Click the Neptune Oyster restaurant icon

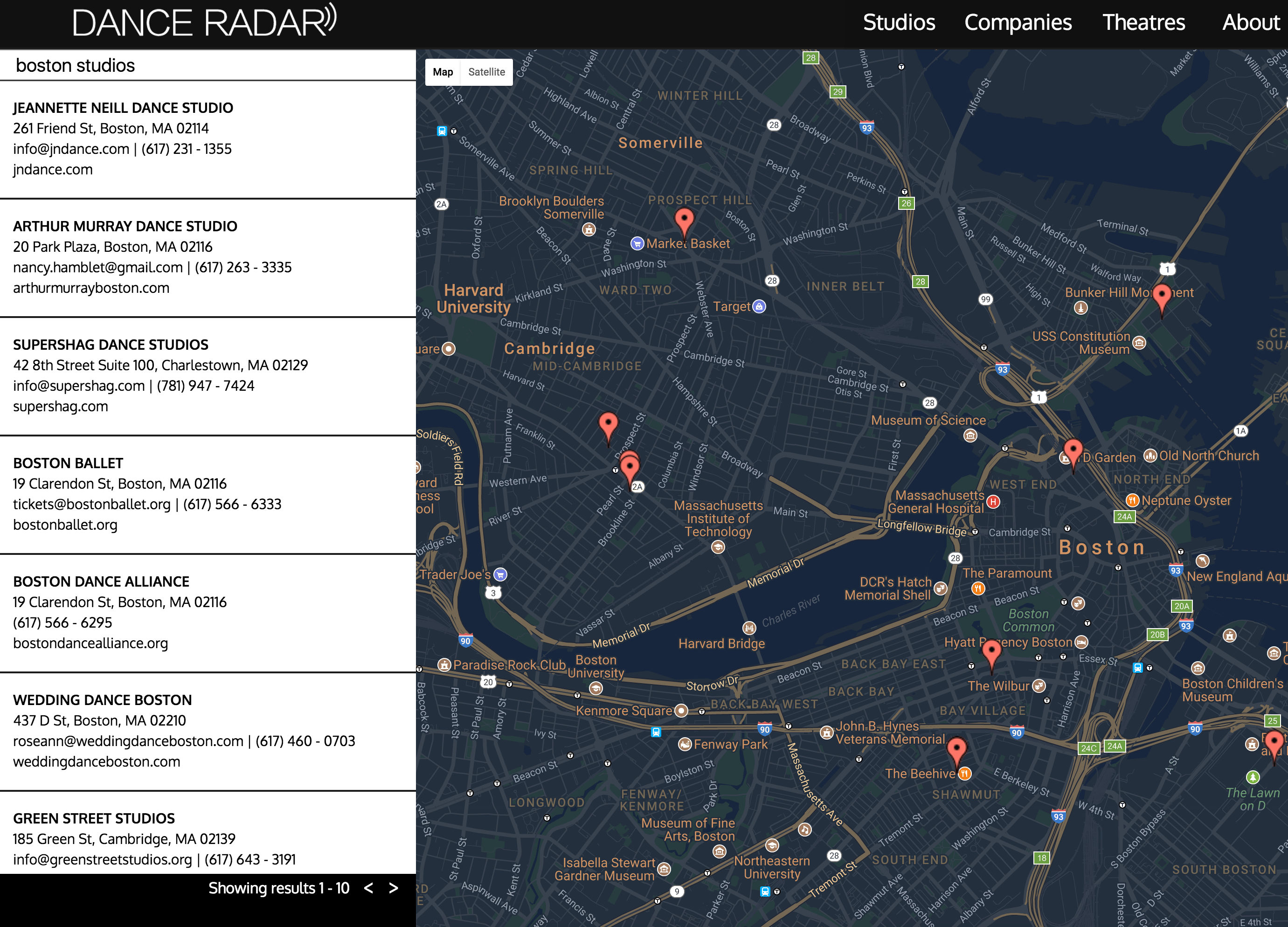pyautogui.click(x=1132, y=500)
